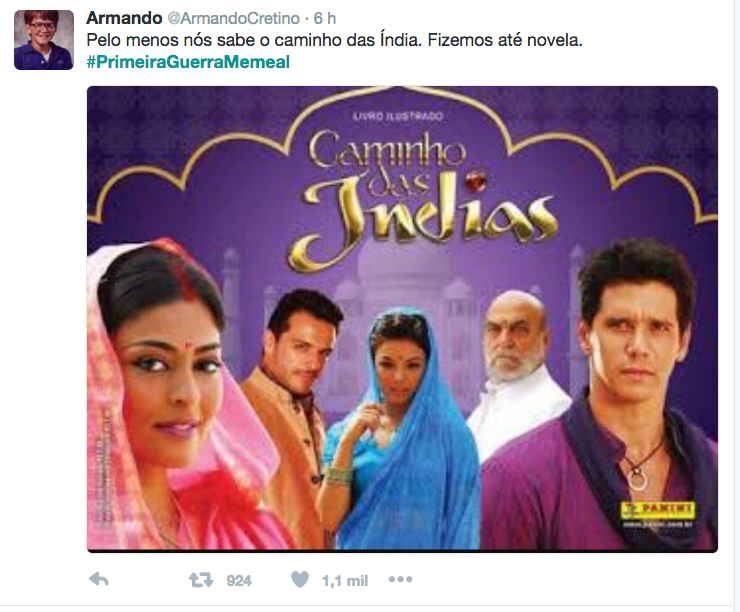Visit the @ArmandoCretino handle link
This screenshot has width=740, height=612.
tap(233, 18)
